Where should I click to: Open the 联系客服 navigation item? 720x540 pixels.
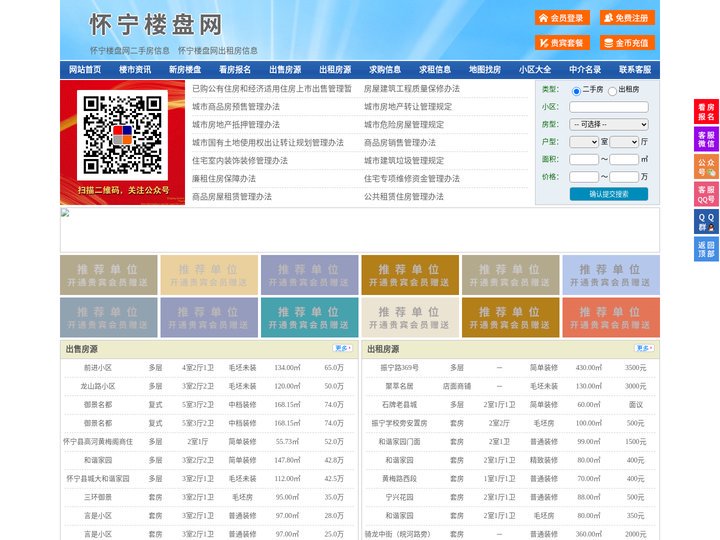[635, 69]
